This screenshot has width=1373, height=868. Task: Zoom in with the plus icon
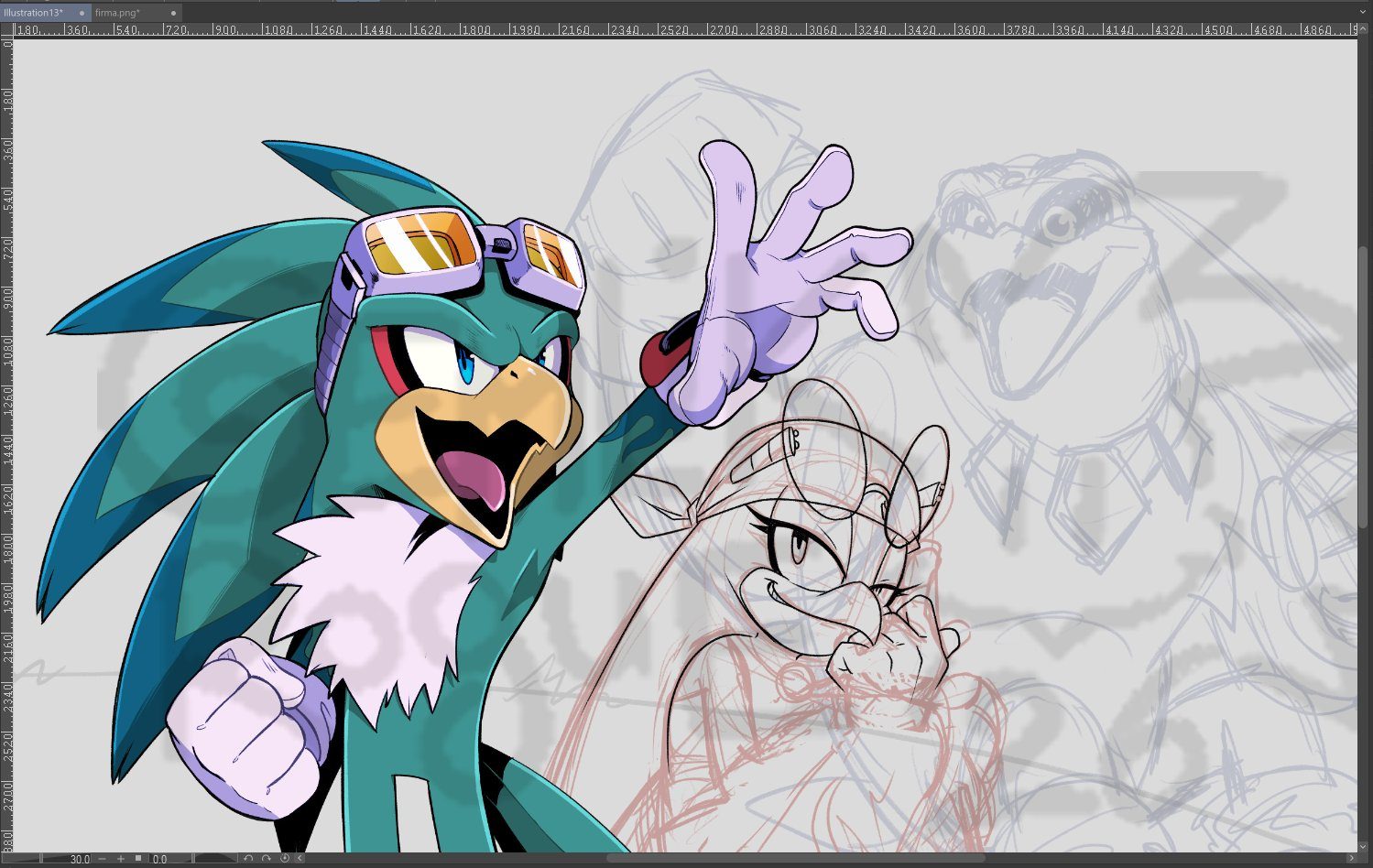click(x=120, y=859)
